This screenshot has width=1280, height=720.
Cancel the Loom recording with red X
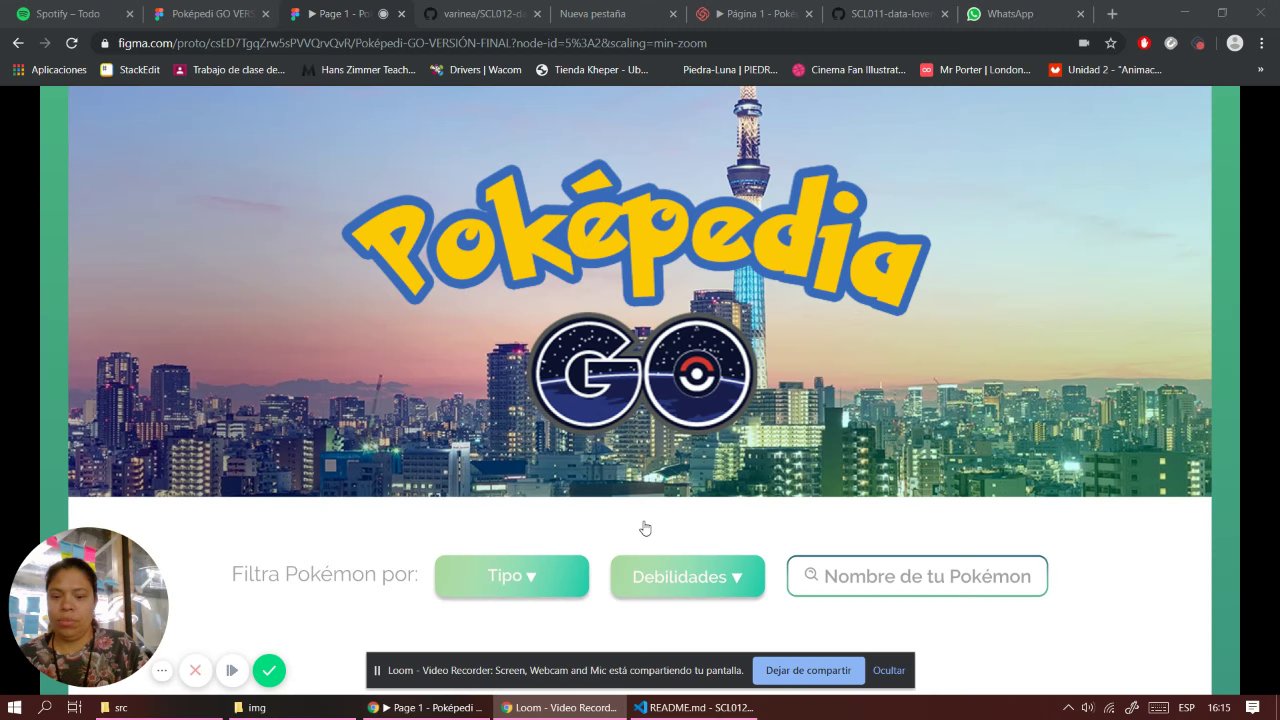tap(196, 670)
